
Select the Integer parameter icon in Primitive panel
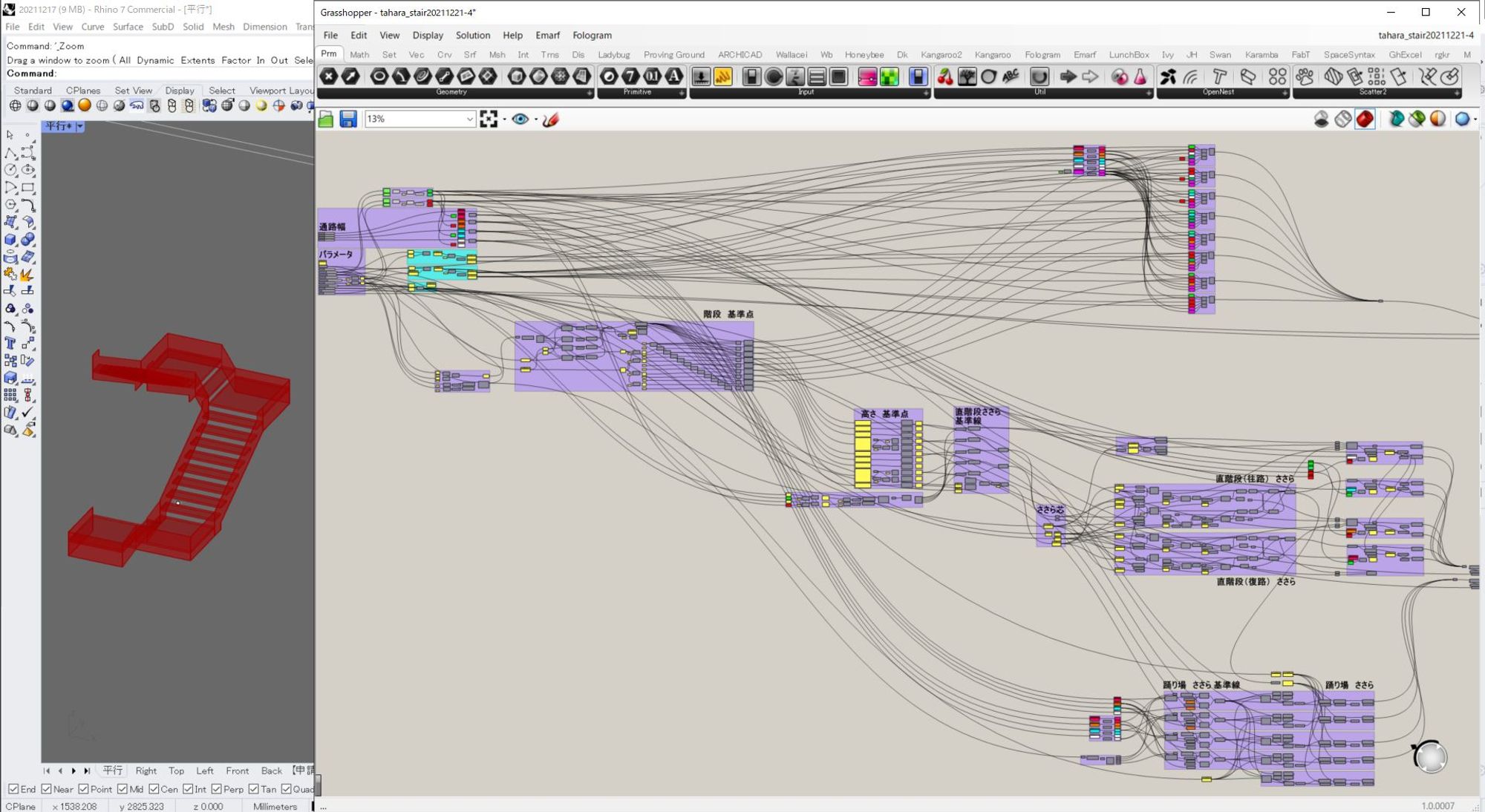(630, 76)
